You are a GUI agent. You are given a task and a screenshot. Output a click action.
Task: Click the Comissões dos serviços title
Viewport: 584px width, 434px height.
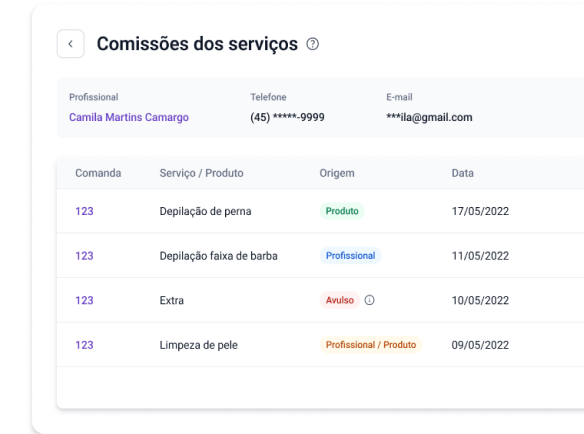click(197, 44)
